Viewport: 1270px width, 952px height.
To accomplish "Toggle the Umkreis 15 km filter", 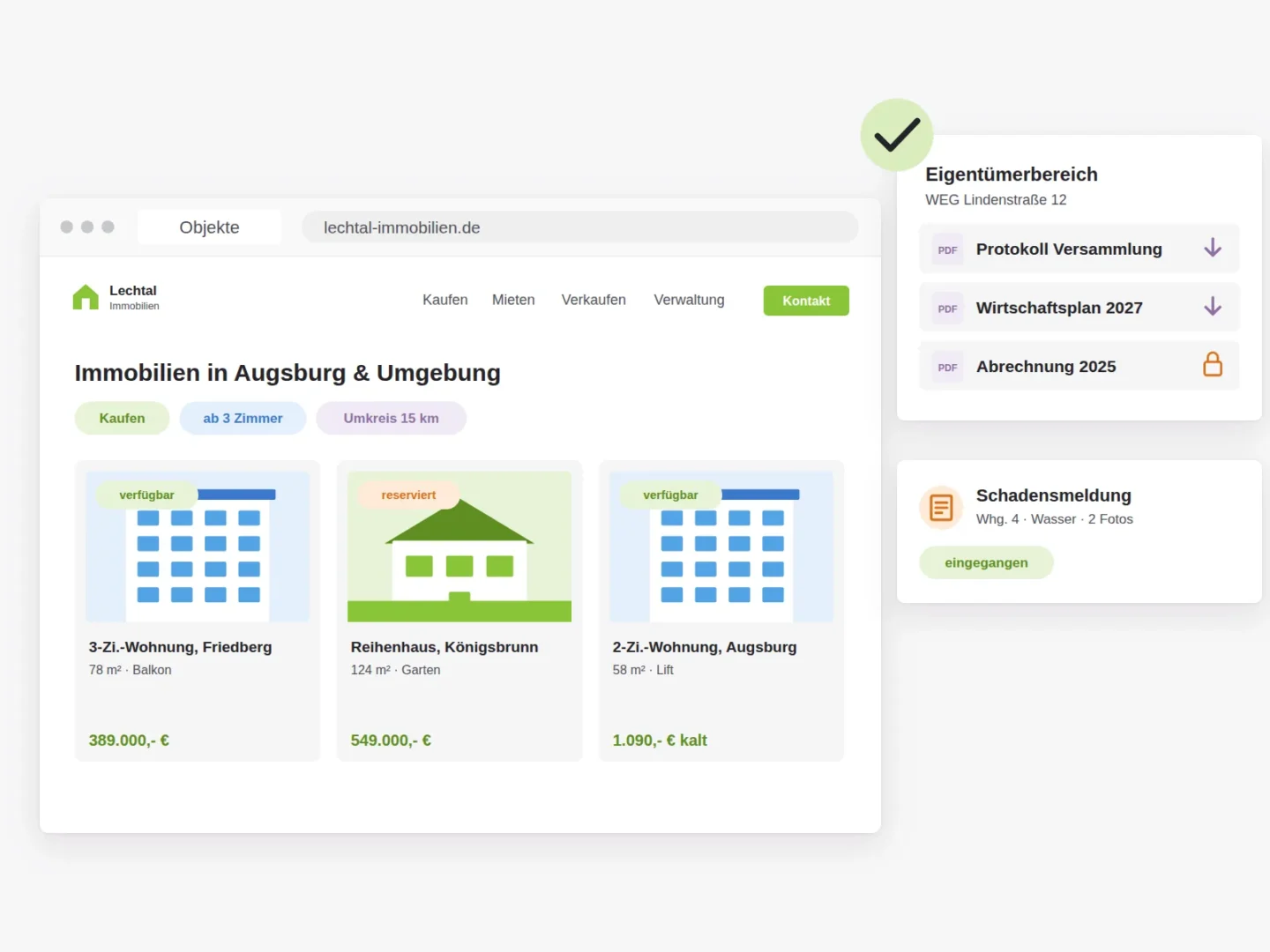I will pyautogui.click(x=391, y=418).
